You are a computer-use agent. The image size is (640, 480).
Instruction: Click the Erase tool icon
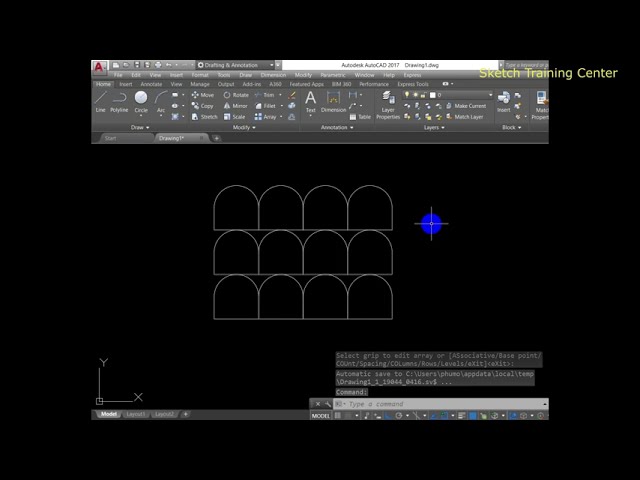click(x=292, y=95)
